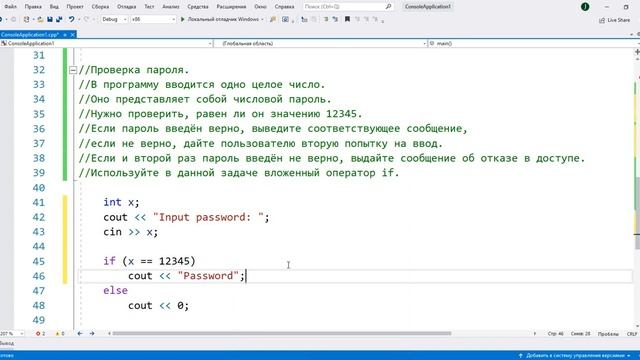Click on the "int x;" line

121,202
